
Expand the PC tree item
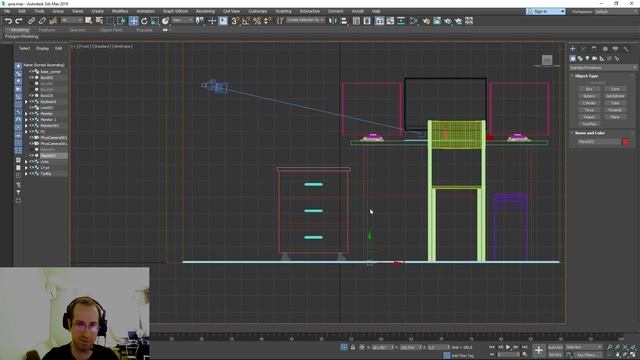(26, 132)
